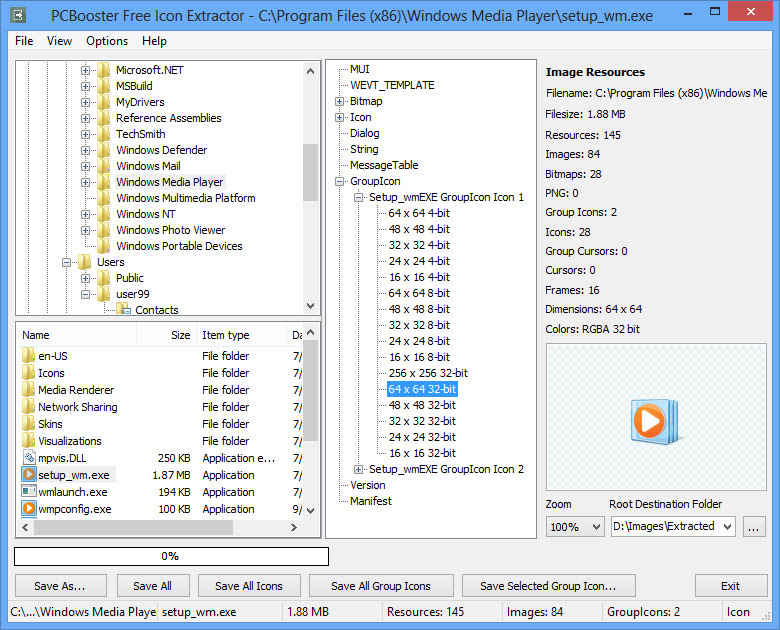Open the Options menu

tap(107, 41)
